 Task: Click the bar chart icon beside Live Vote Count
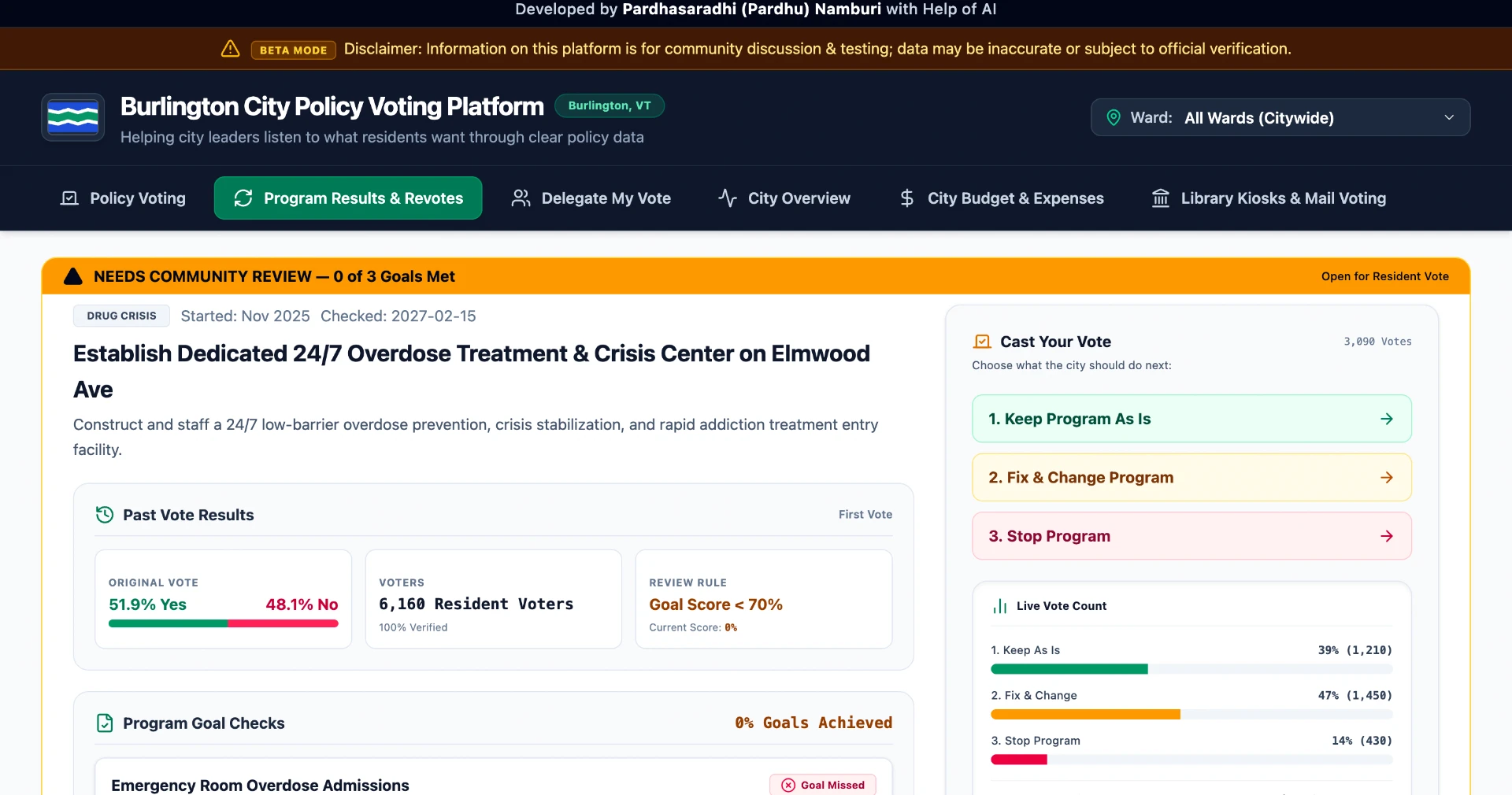[1000, 606]
